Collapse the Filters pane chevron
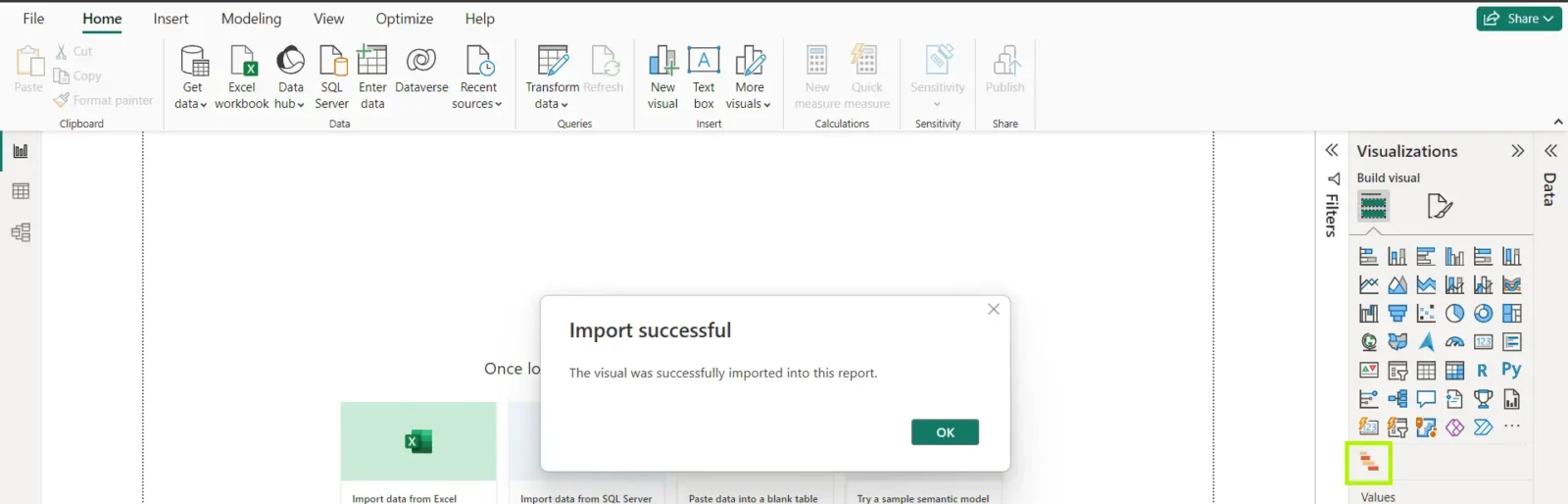The image size is (1568, 504). 1332,150
